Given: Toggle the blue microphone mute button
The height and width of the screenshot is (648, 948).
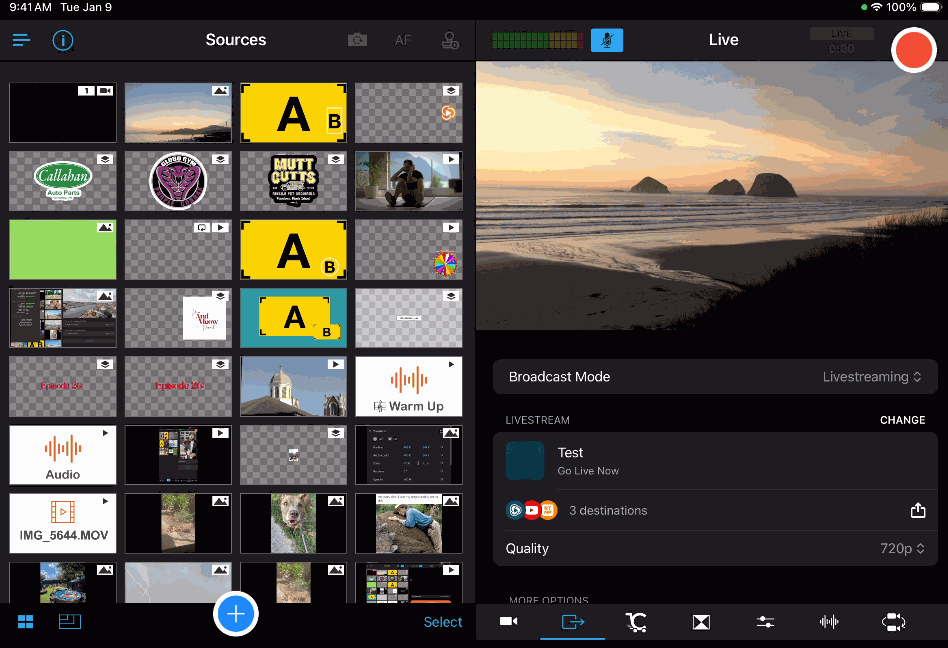Looking at the screenshot, I should click(606, 40).
